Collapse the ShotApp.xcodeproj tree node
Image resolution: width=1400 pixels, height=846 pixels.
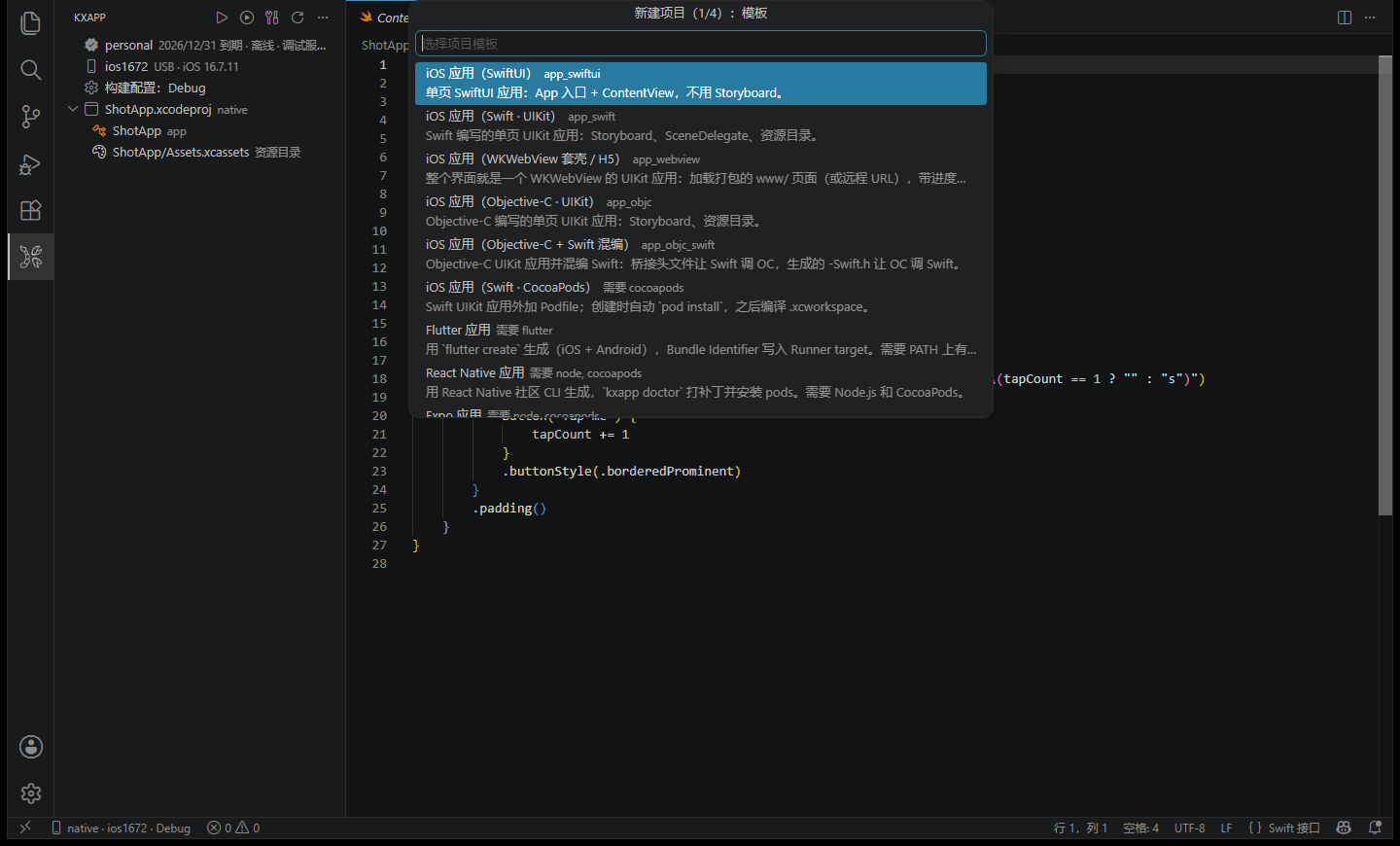click(73, 109)
